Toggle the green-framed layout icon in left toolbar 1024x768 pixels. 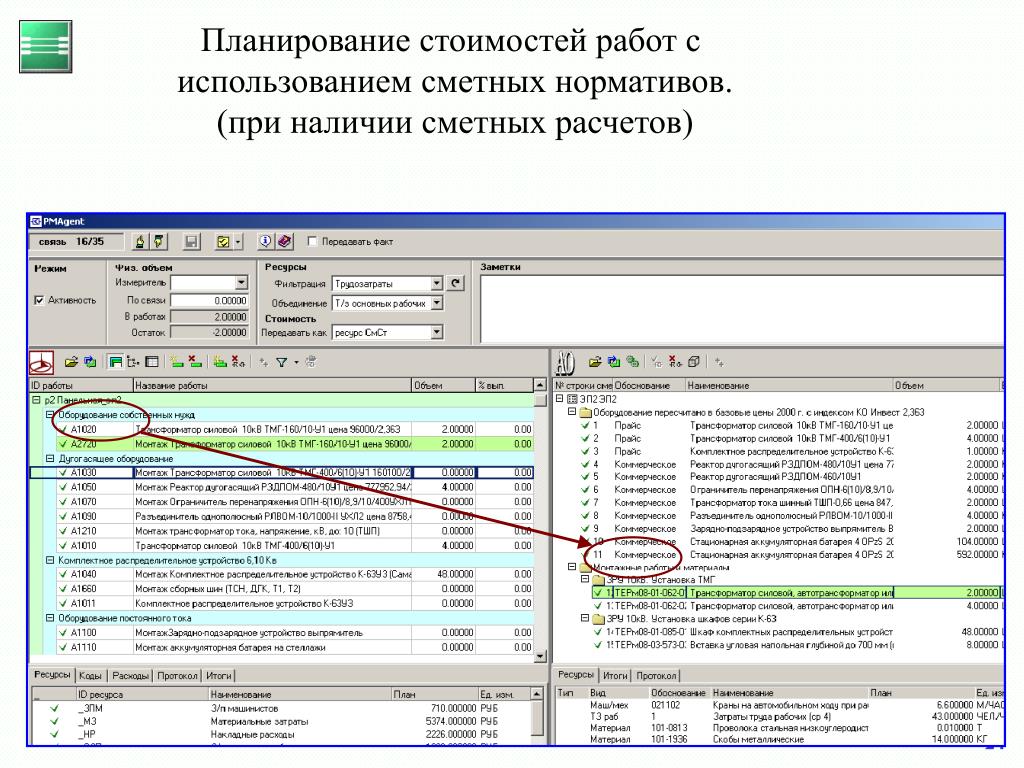pos(116,362)
